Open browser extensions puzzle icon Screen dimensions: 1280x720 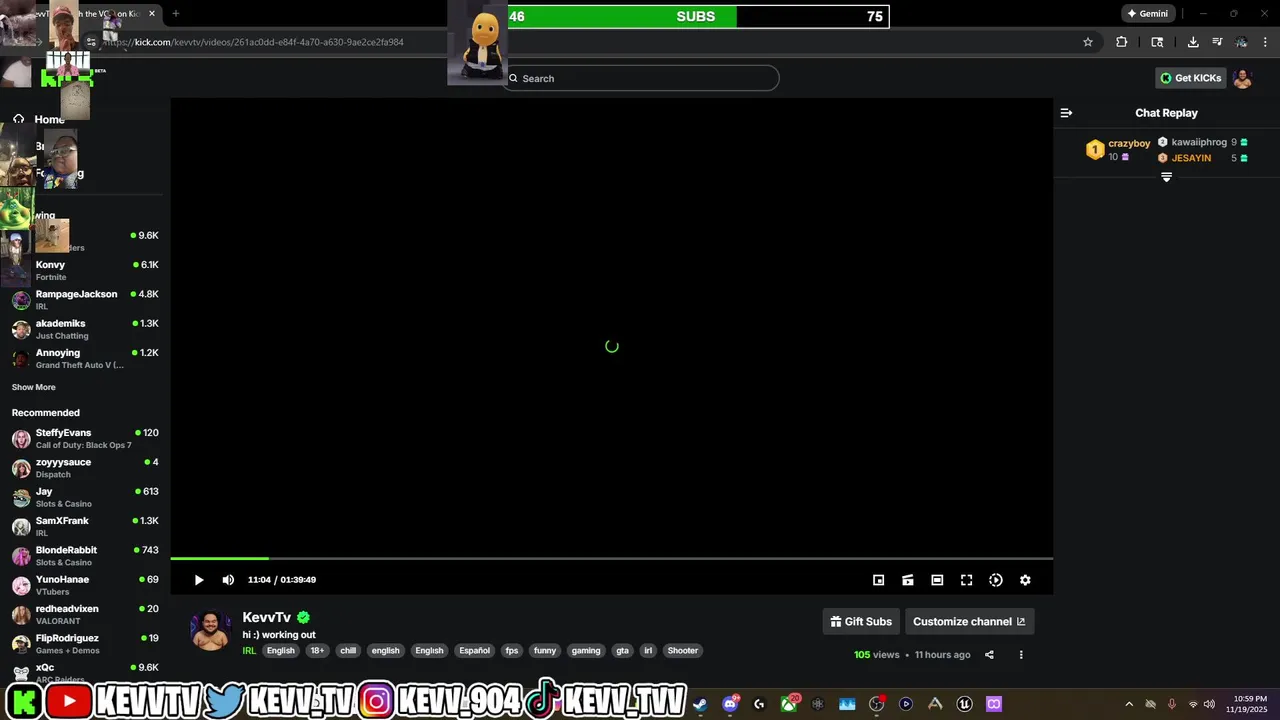pyautogui.click(x=1121, y=42)
